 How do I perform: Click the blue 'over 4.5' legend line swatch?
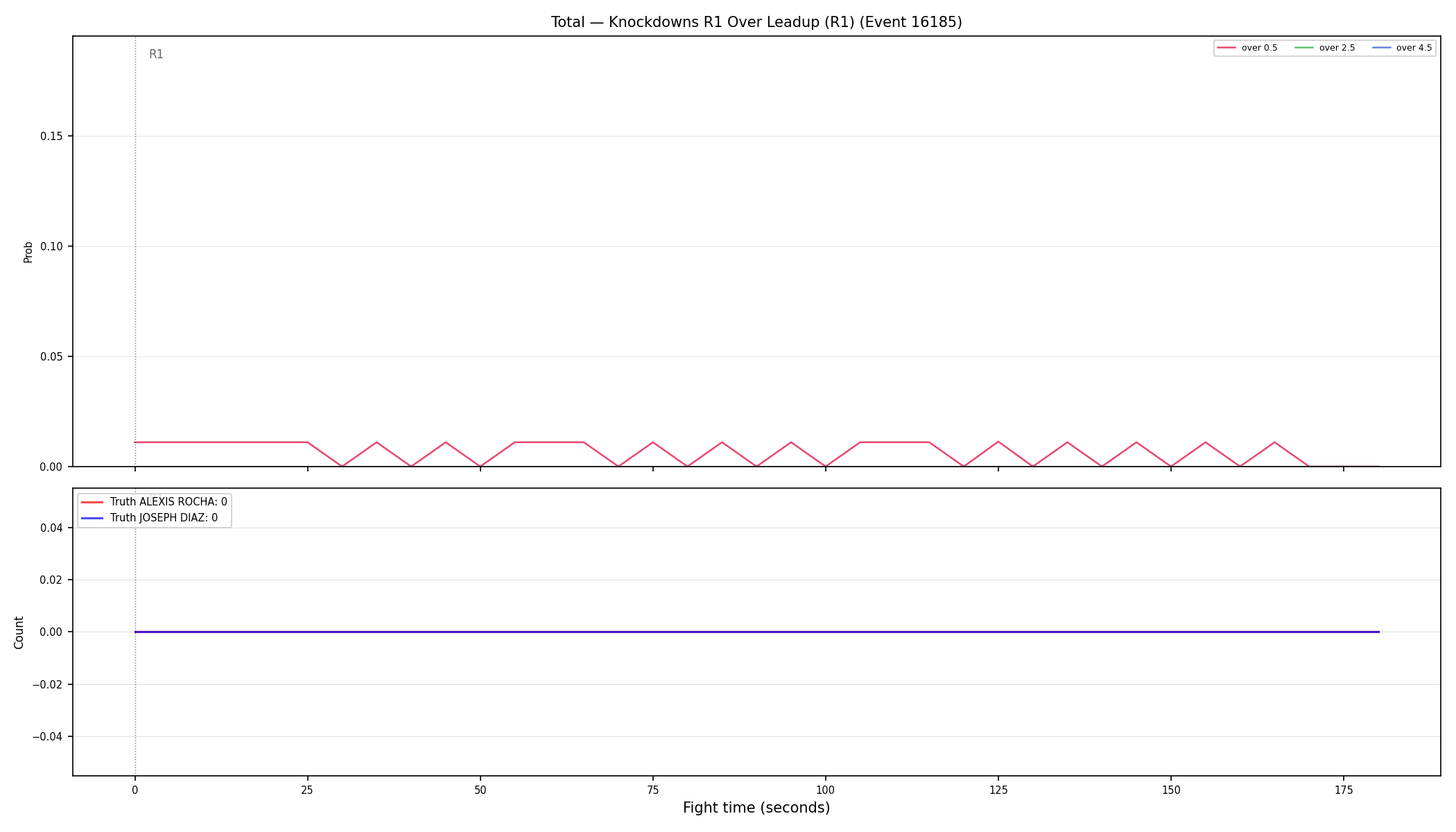point(1381,48)
